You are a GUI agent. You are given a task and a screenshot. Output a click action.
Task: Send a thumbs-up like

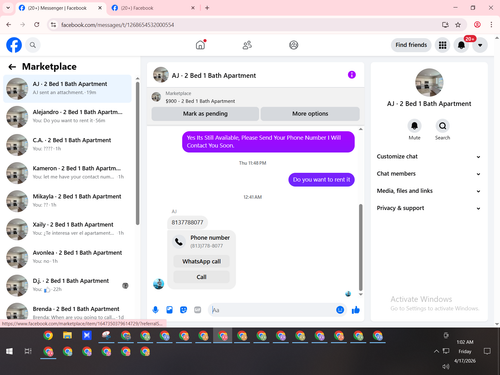coord(356,310)
